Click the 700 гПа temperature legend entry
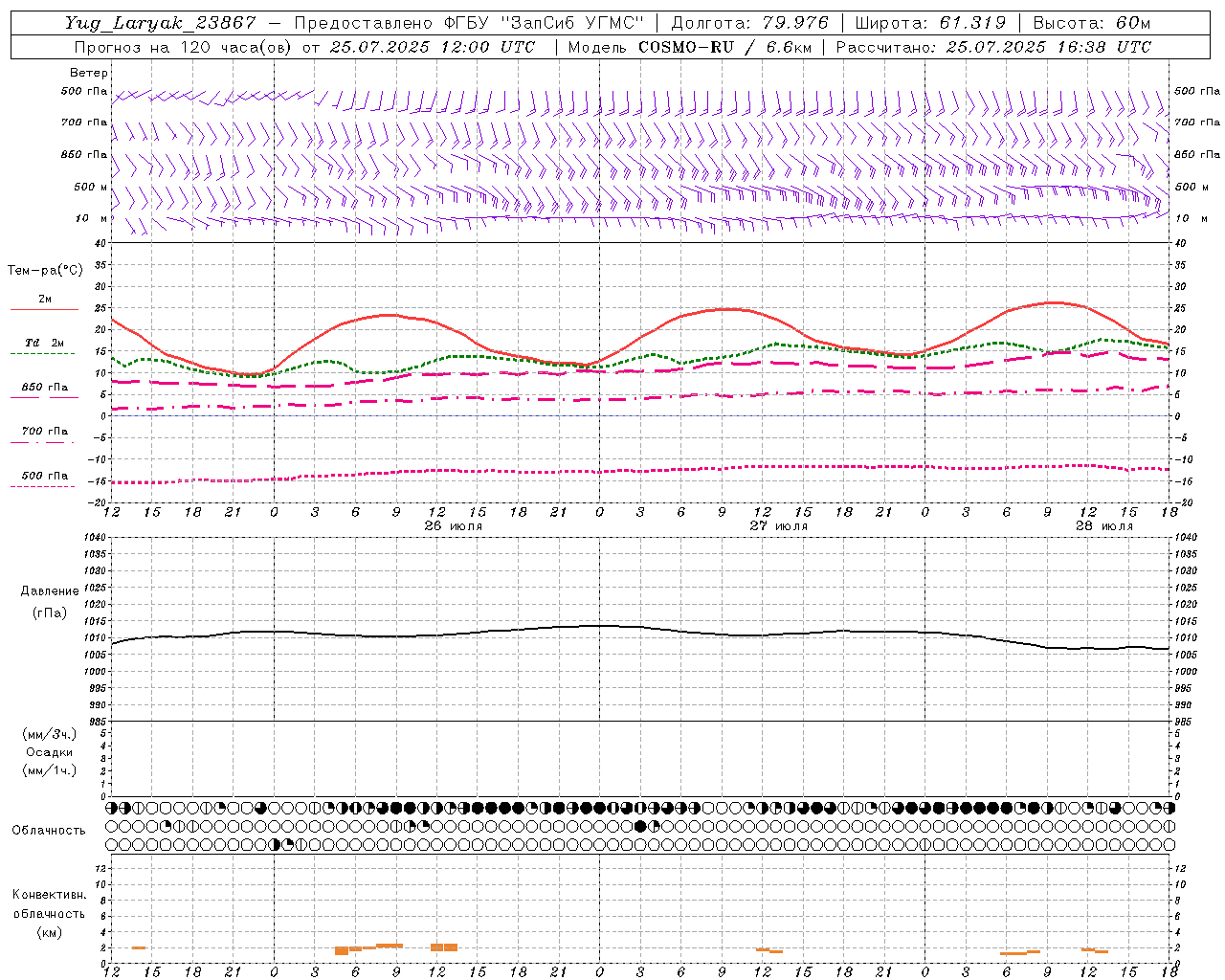 pos(44,432)
